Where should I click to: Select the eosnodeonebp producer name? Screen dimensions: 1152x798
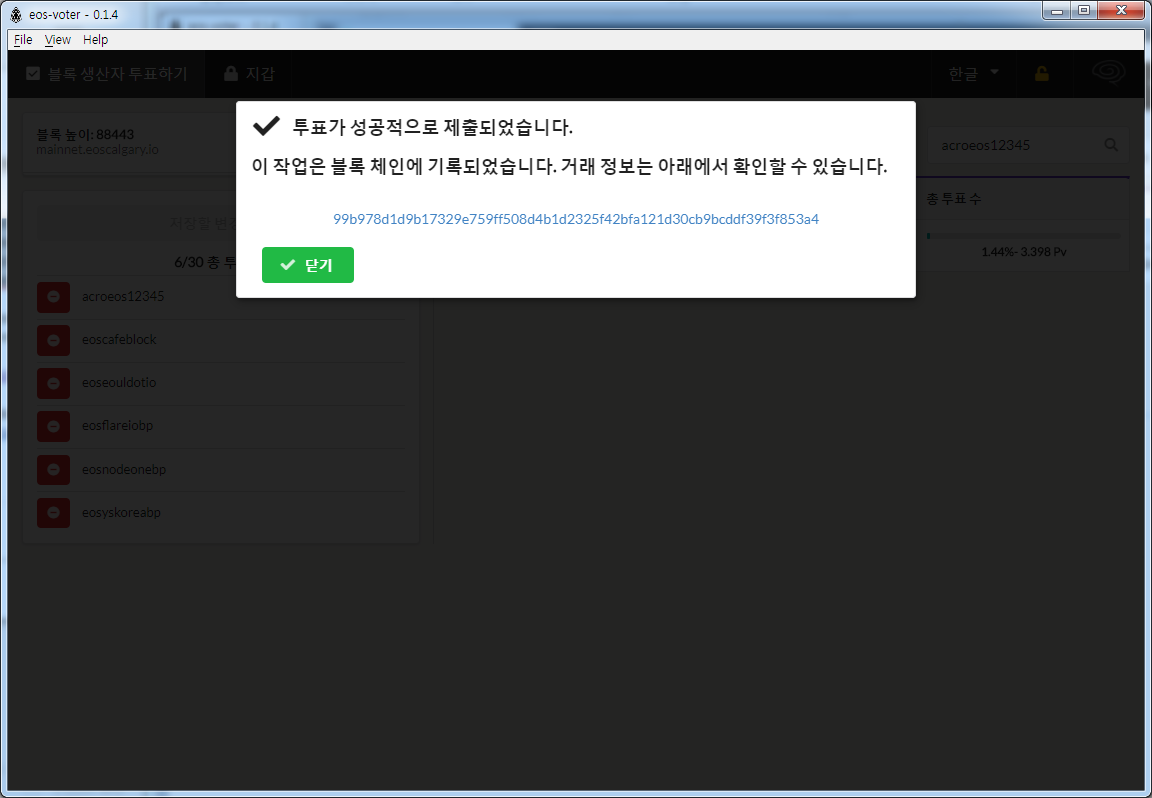pos(124,469)
